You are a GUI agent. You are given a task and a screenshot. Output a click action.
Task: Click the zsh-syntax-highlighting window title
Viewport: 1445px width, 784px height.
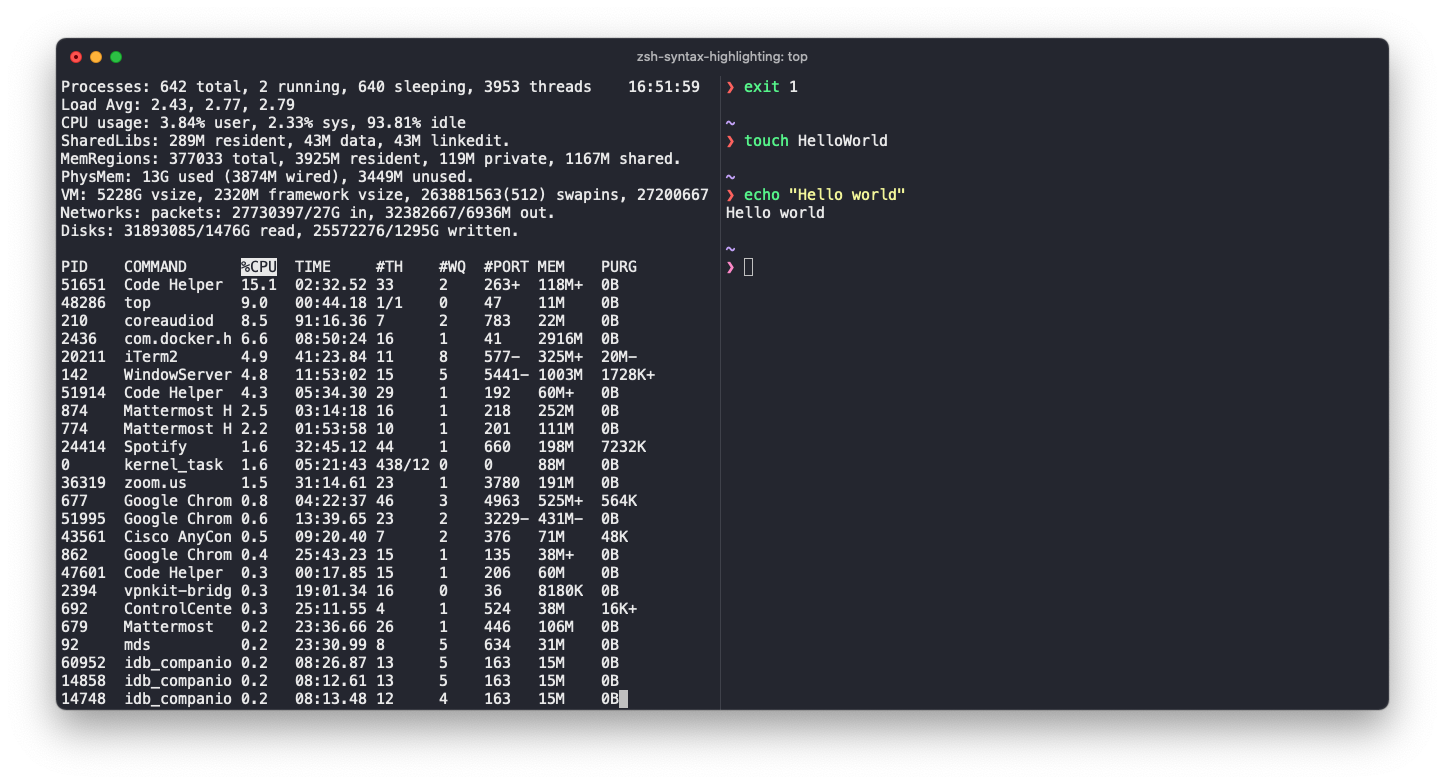point(722,56)
